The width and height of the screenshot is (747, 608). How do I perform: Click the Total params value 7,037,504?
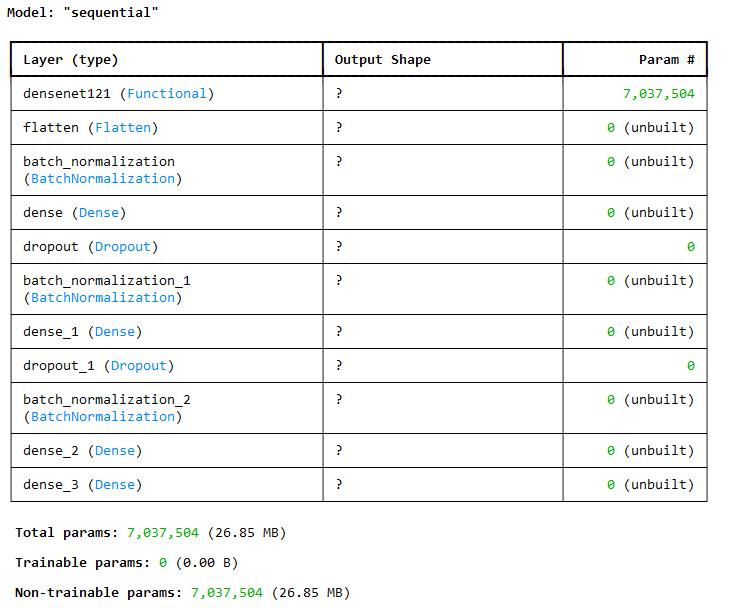tap(162, 532)
